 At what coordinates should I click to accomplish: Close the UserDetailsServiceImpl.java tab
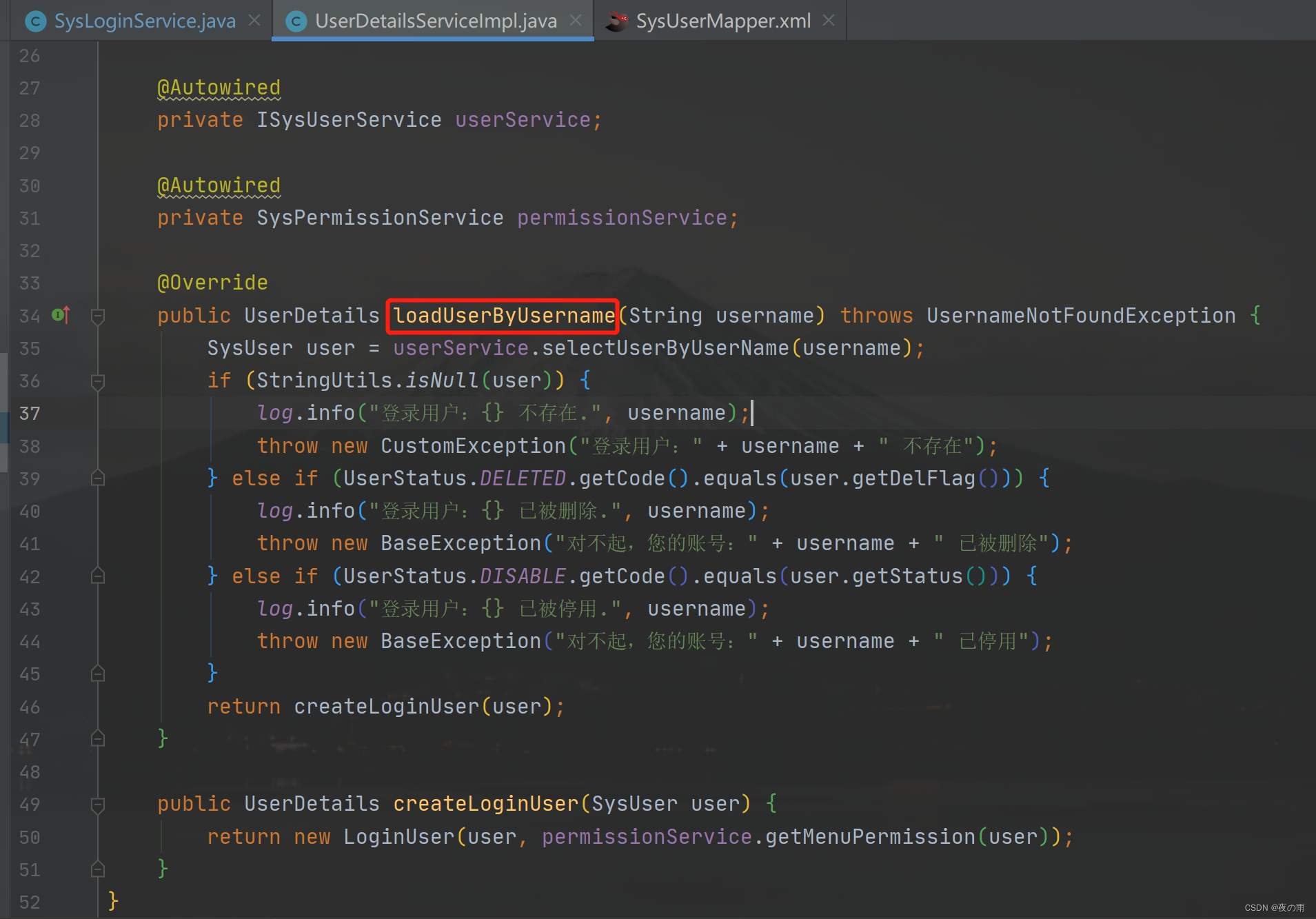(x=576, y=21)
